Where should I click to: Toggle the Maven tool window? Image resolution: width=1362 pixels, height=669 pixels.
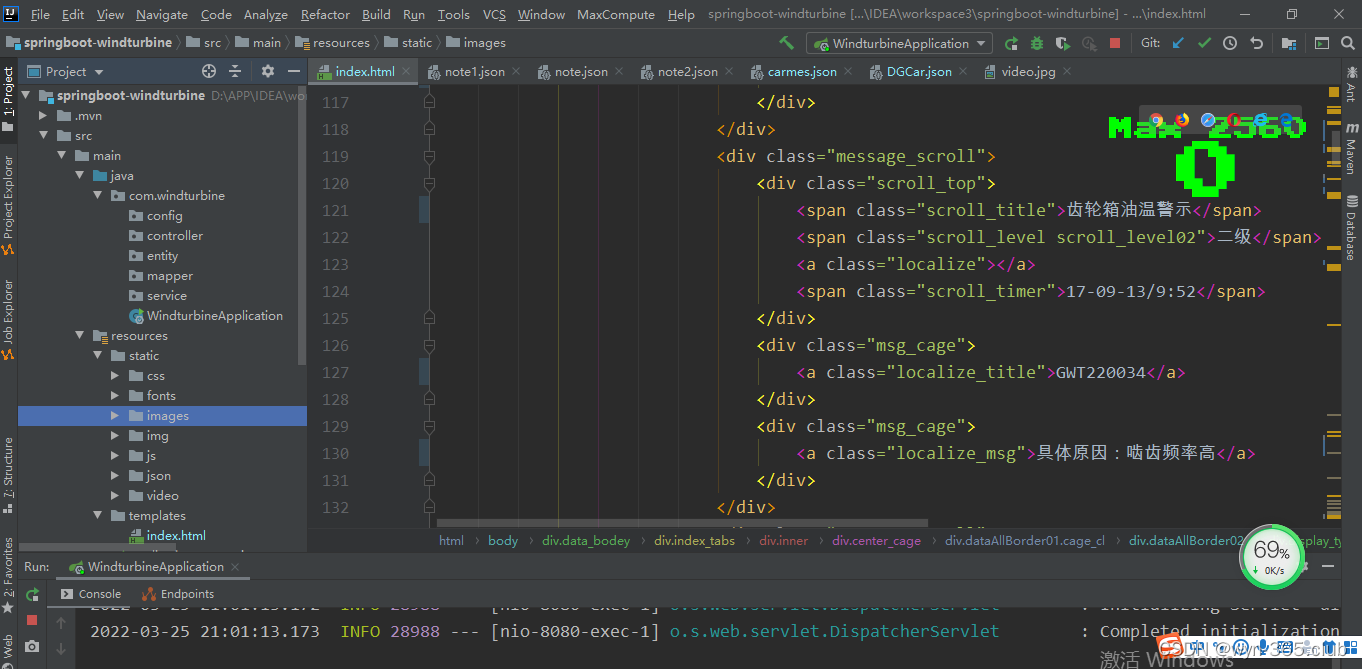pyautogui.click(x=1351, y=148)
